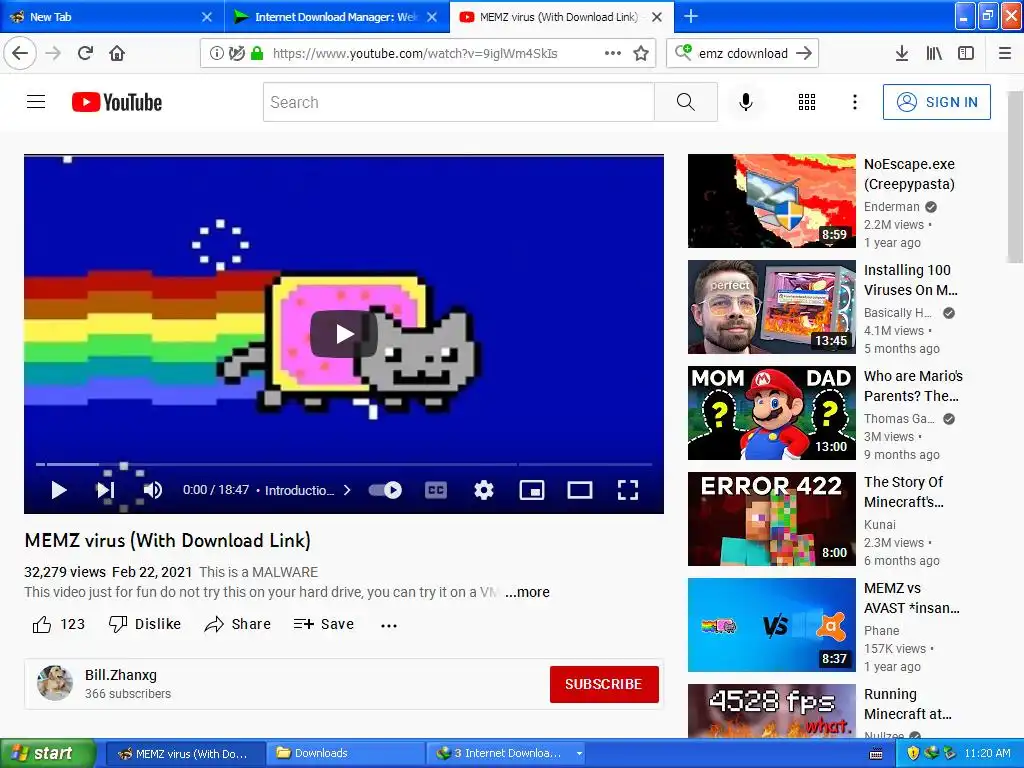The width and height of the screenshot is (1024, 768).
Task: Open YouTube apps grid
Action: click(x=807, y=102)
